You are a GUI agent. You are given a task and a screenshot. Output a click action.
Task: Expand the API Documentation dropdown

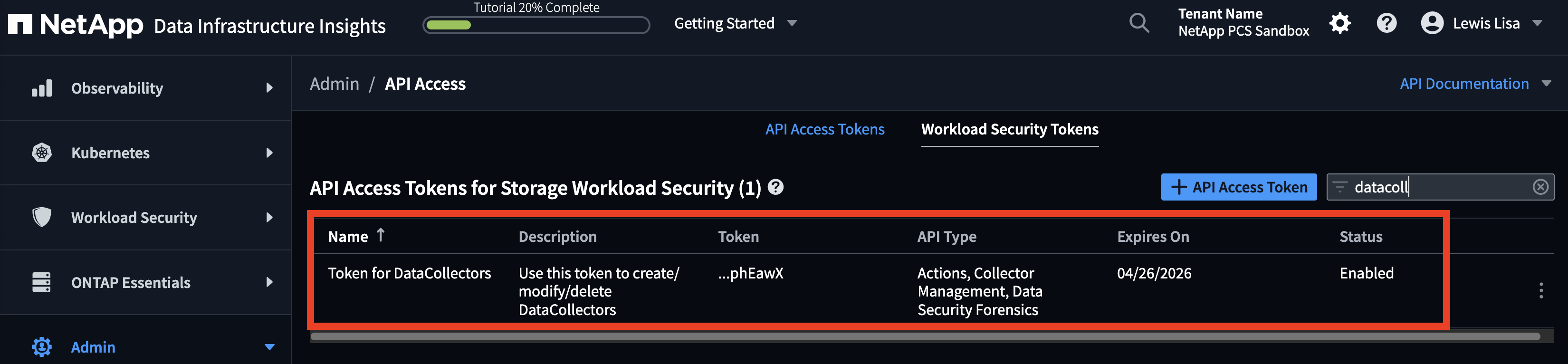tap(1546, 84)
